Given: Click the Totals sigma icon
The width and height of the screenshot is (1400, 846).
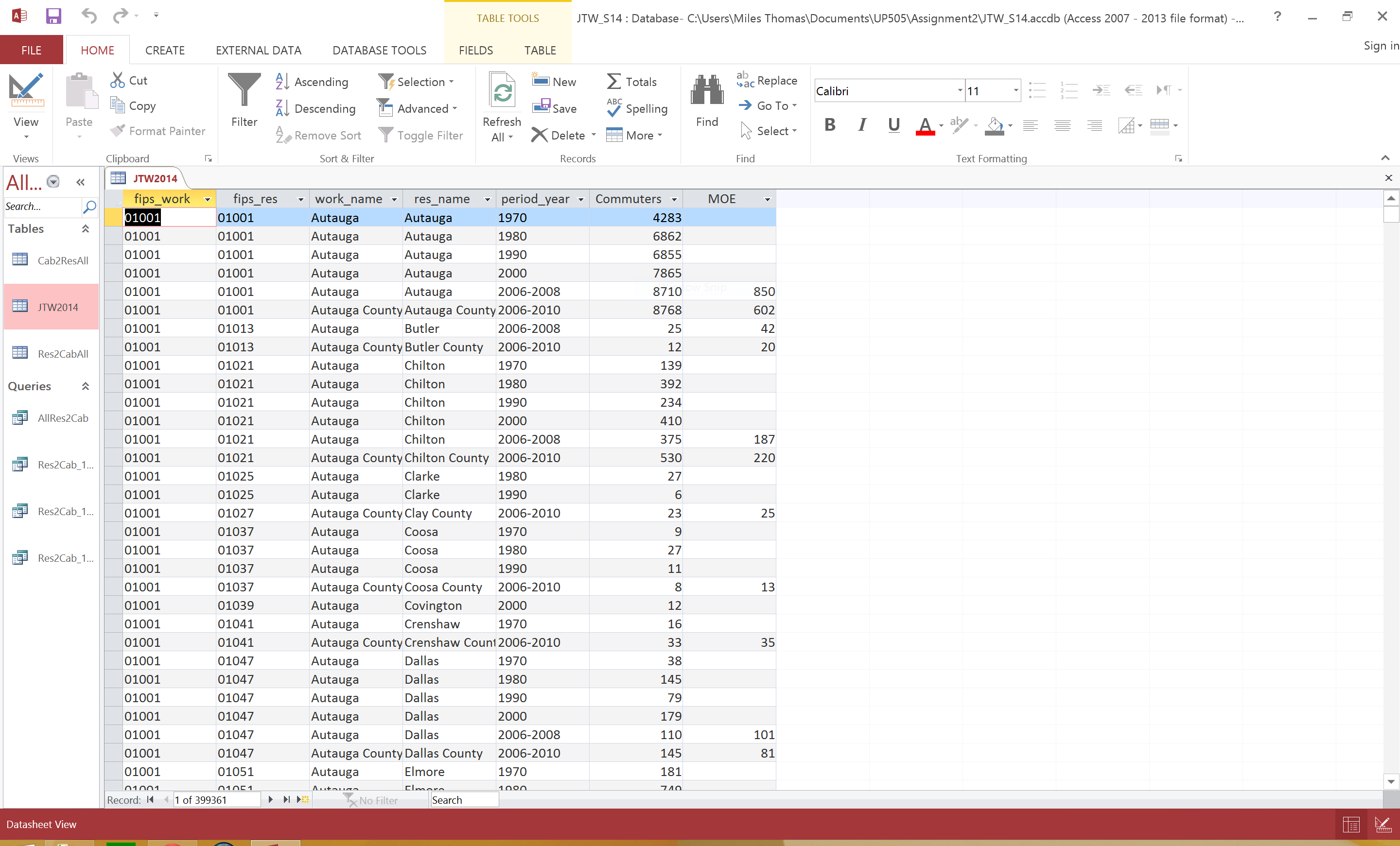Looking at the screenshot, I should (614, 81).
